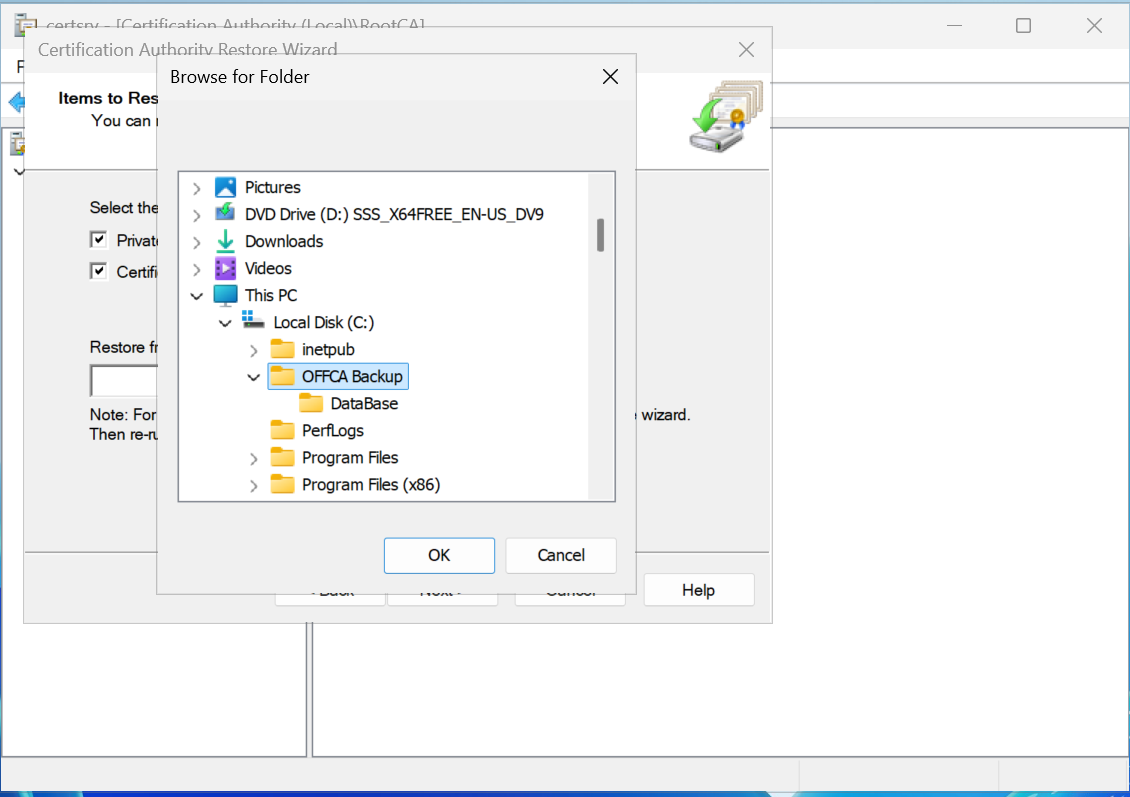
Task: Expand the Program Files (x86) folder
Action: tap(253, 485)
